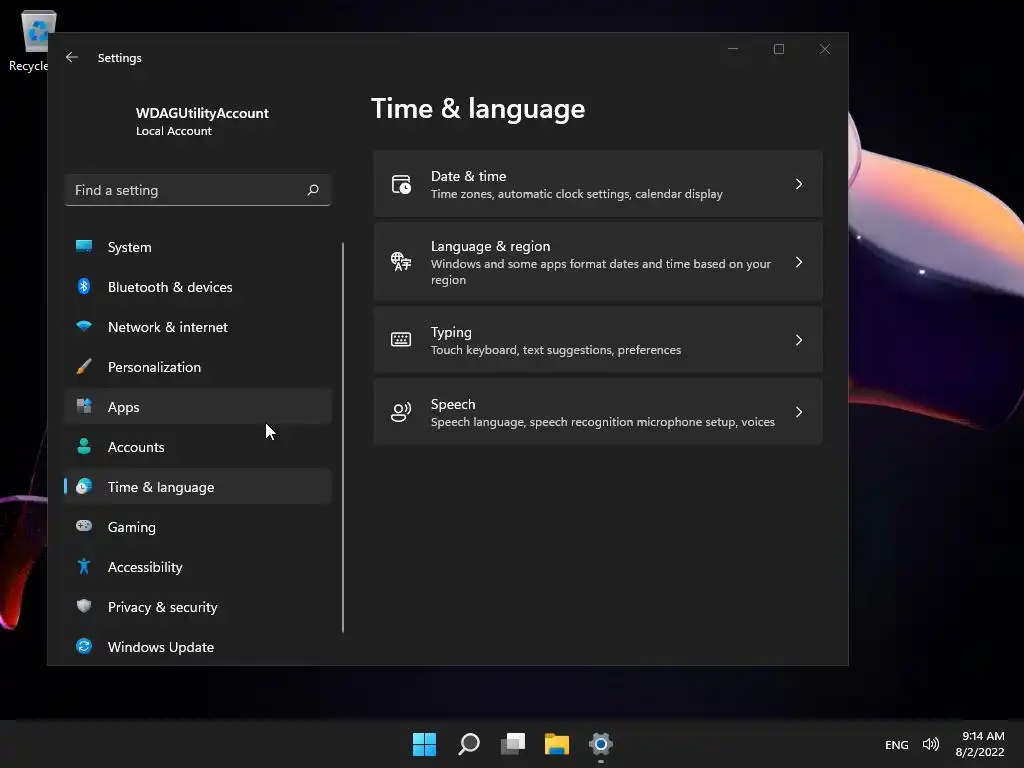Click the Bluetooth icon in sidebar

[x=84, y=286]
